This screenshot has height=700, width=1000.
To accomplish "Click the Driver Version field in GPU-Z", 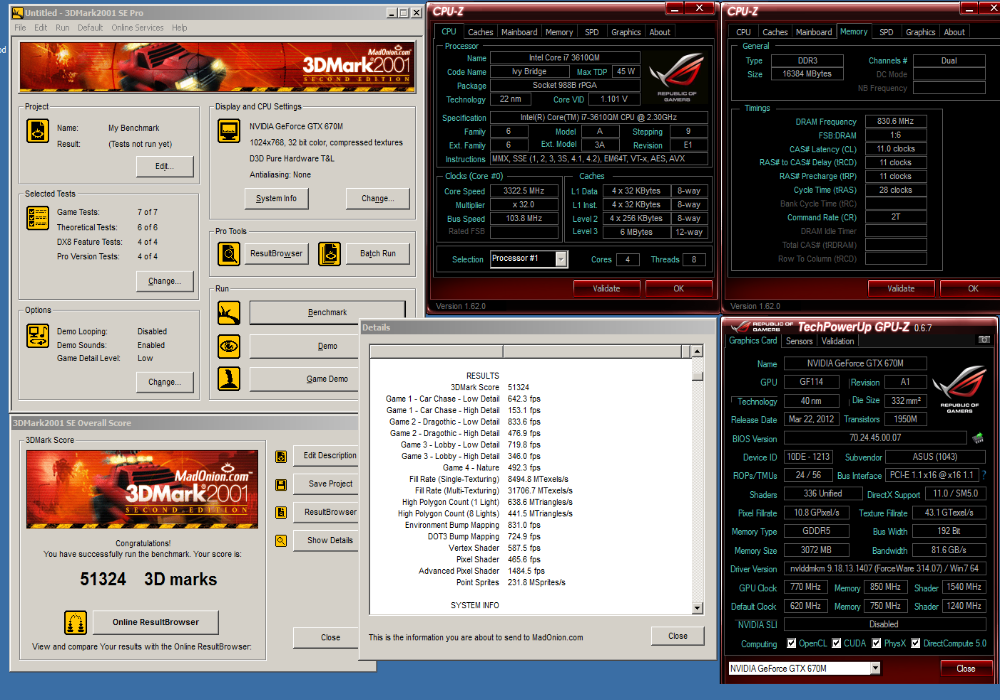I will point(885,568).
